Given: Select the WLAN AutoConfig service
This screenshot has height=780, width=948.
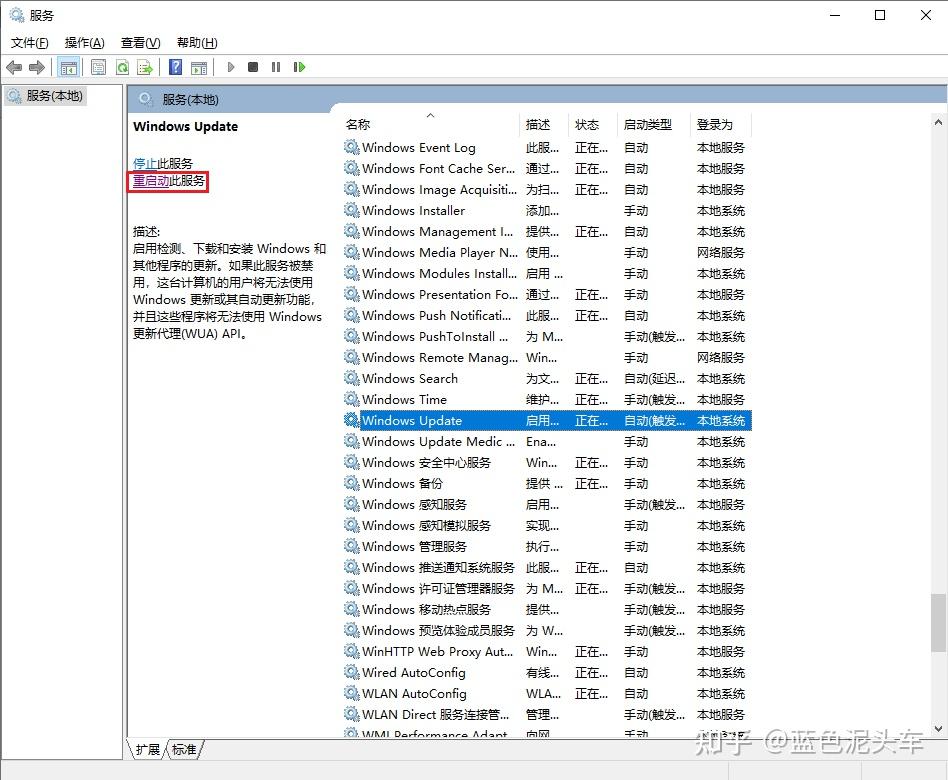Looking at the screenshot, I should click(x=547, y=694).
